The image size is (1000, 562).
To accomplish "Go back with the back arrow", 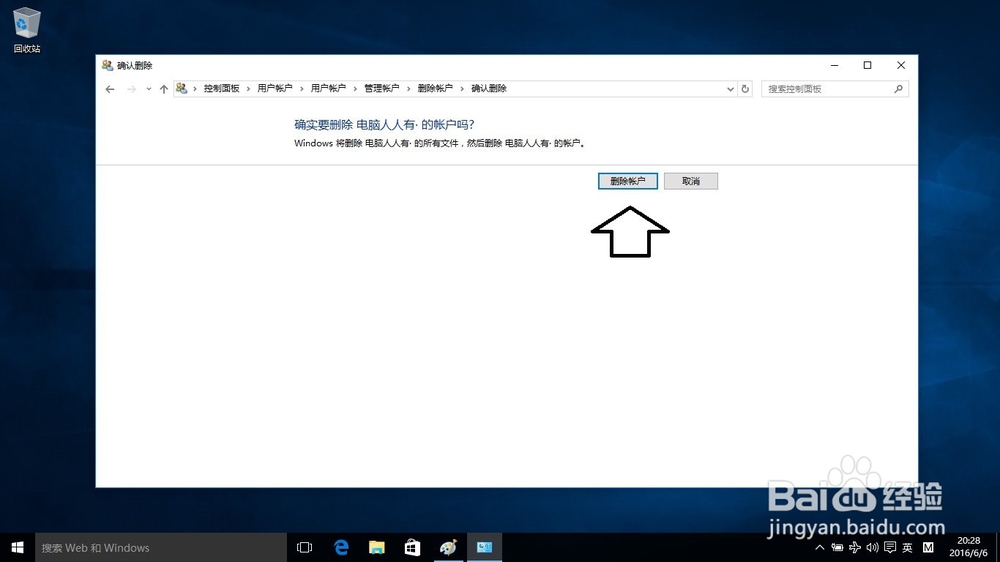I will (x=110, y=89).
